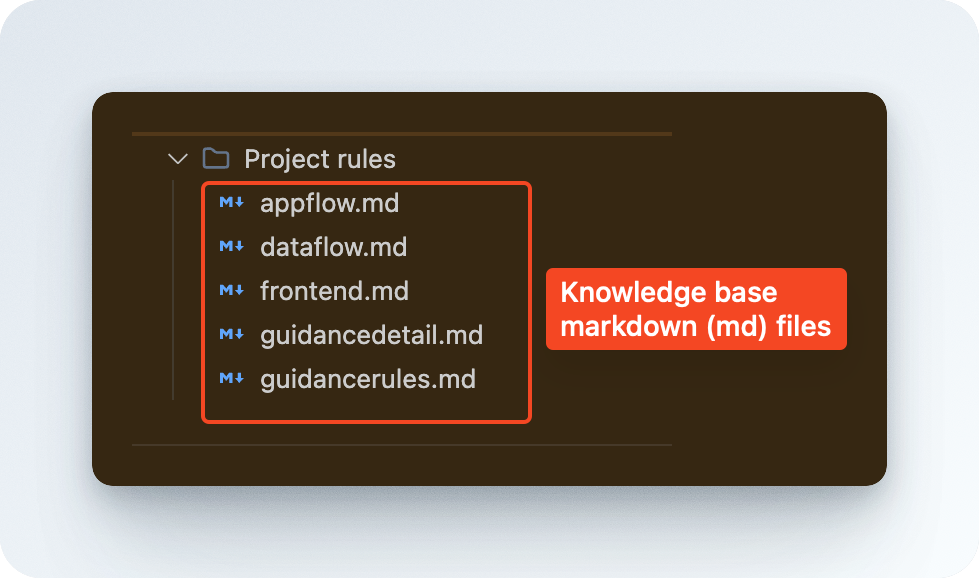Click the divider line below the file list
This screenshot has height=578, width=979.
click(x=402, y=445)
